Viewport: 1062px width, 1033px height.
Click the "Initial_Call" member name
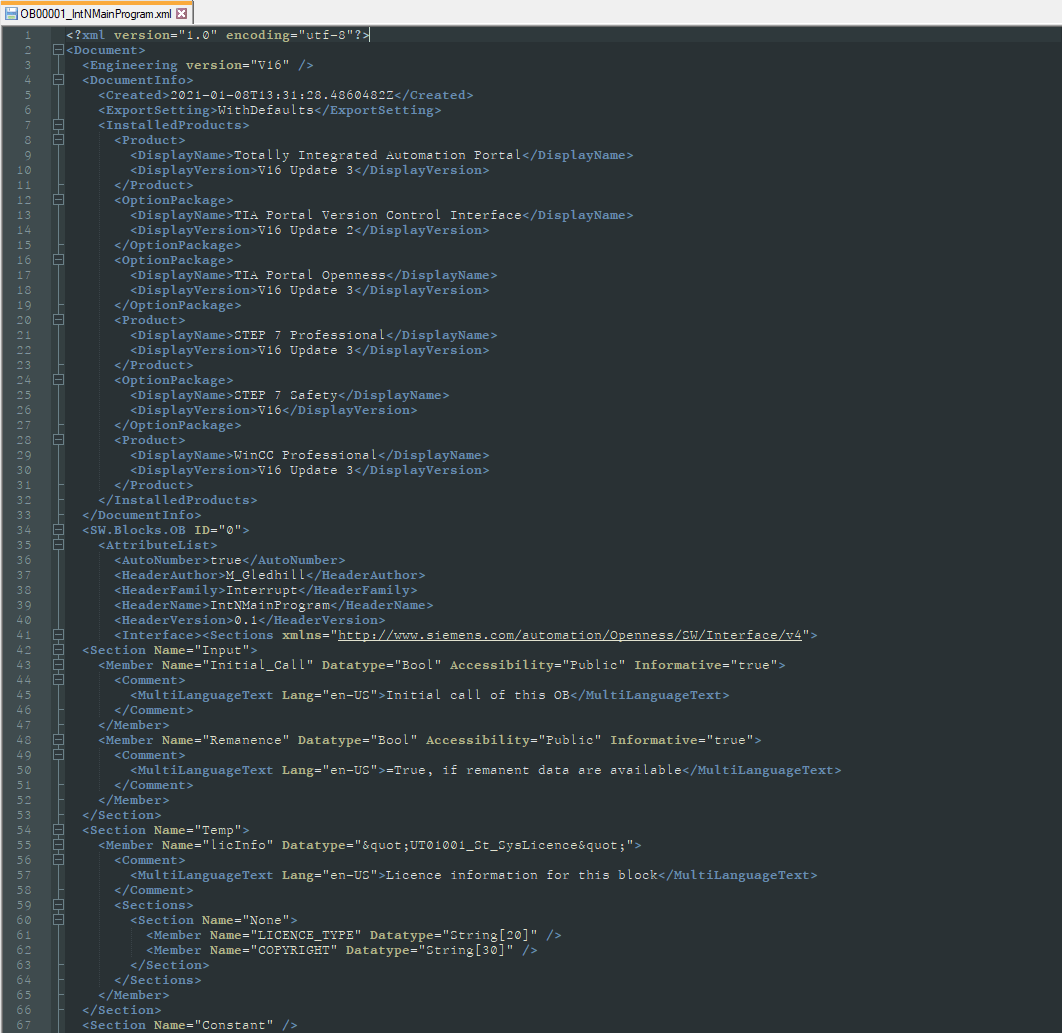257,665
